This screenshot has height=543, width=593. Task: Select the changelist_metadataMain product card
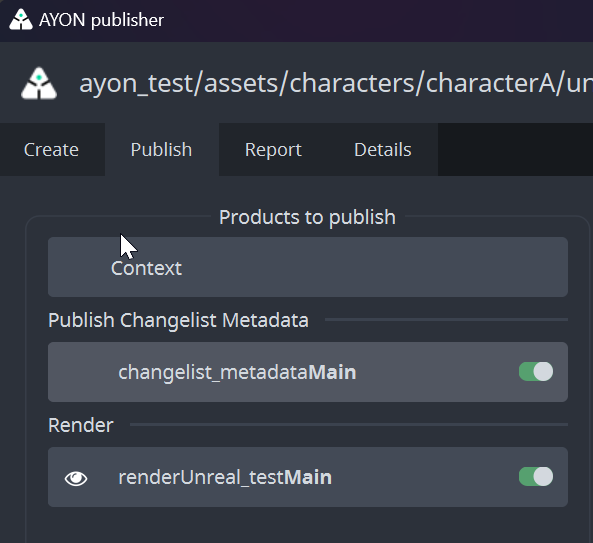pos(308,372)
